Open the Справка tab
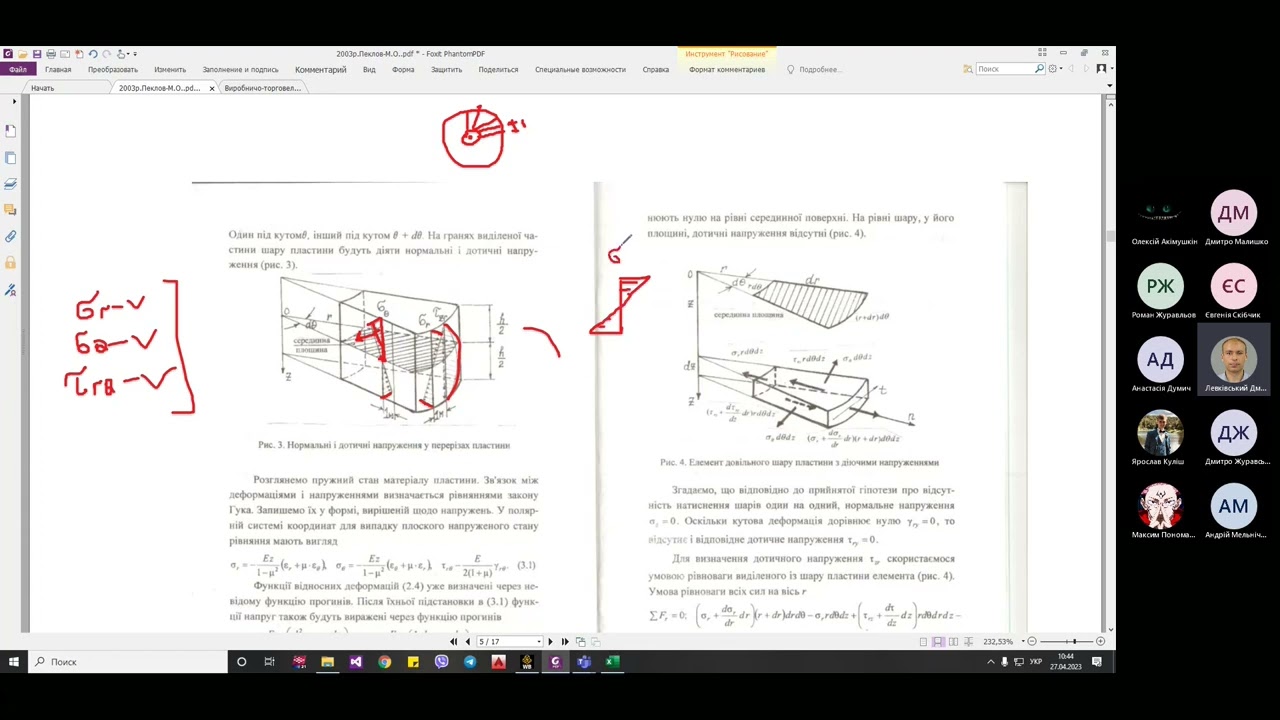 point(656,70)
